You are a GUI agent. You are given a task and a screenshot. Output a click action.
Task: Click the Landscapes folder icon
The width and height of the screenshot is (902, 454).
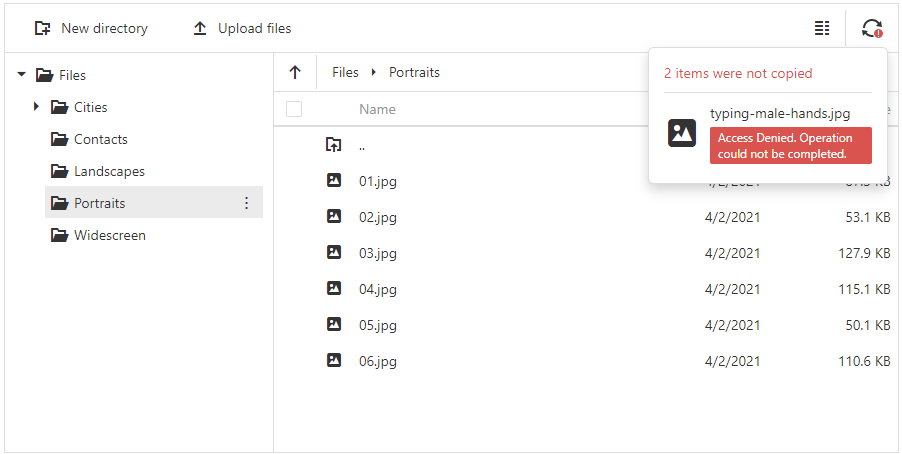pos(60,171)
